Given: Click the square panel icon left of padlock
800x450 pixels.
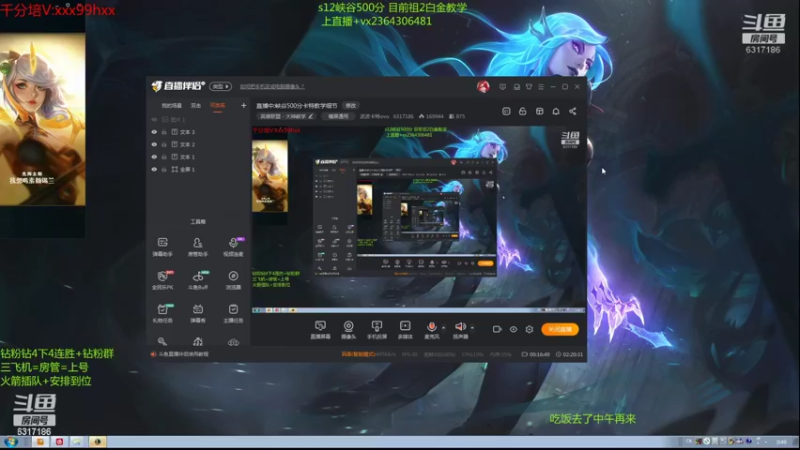Looking at the screenshot, I should point(506,111).
